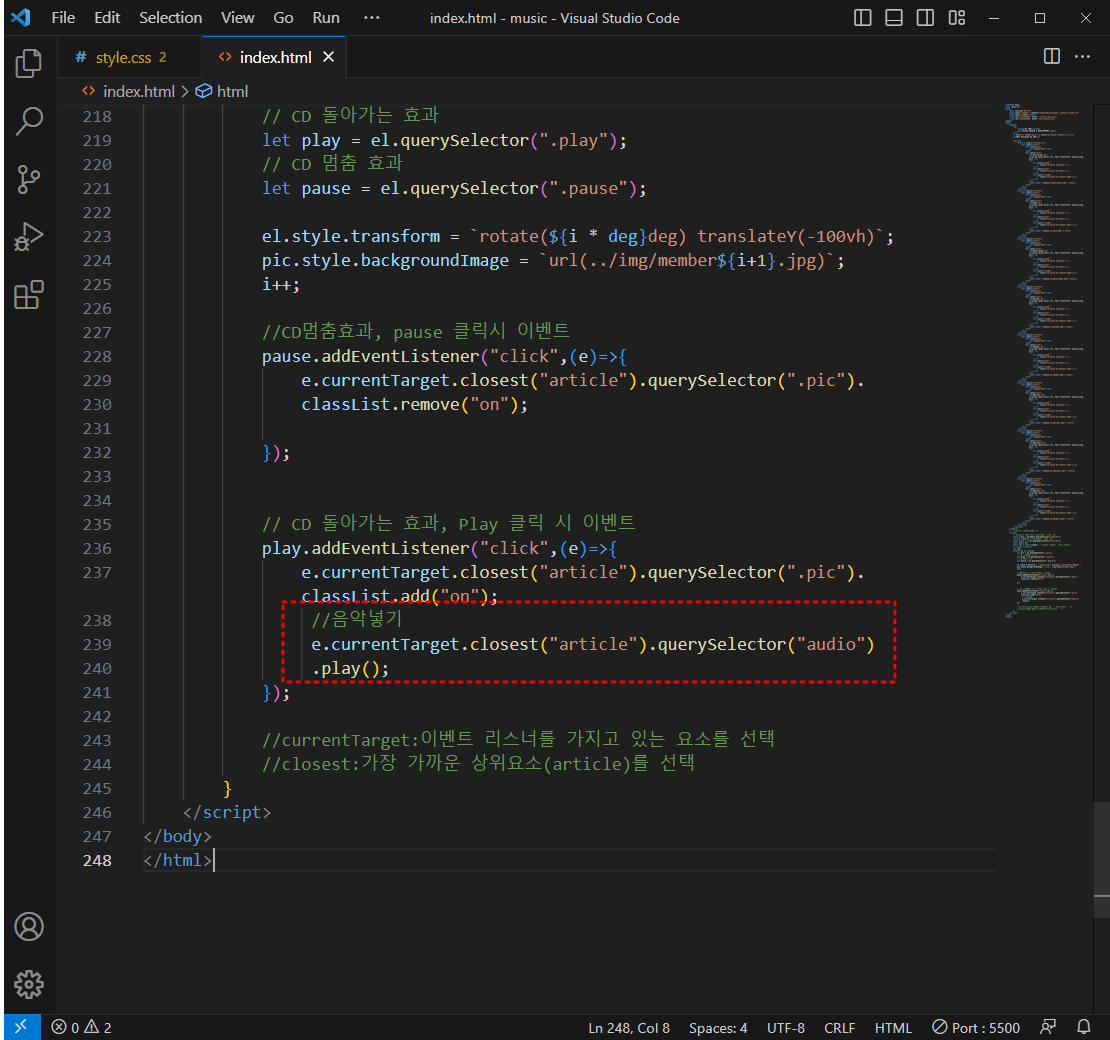Toggle primary side bar layout button

coord(862,18)
